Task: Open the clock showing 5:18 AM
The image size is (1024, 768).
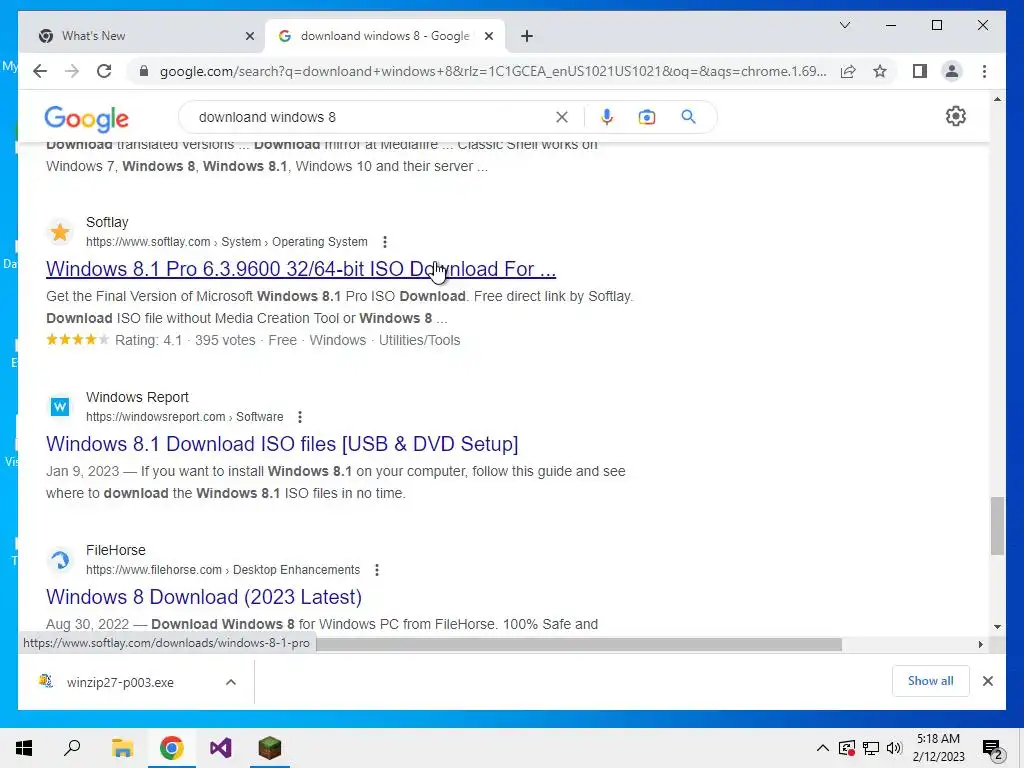Action: 938,748
